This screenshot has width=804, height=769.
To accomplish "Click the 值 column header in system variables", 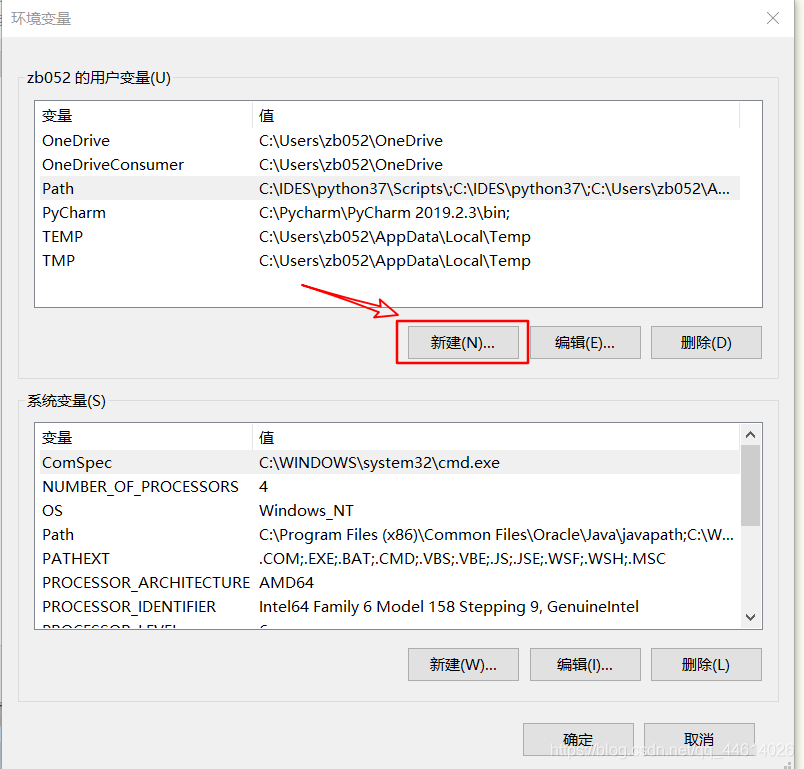I will pos(496,437).
